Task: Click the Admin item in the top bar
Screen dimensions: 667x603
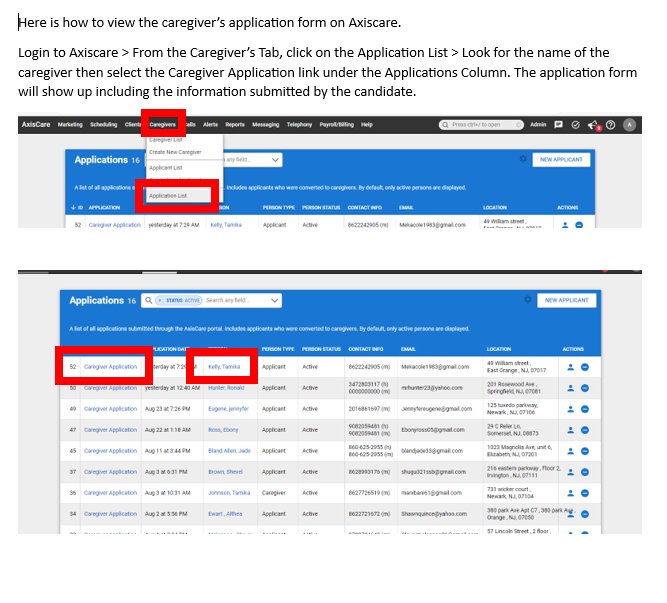Action: click(538, 125)
